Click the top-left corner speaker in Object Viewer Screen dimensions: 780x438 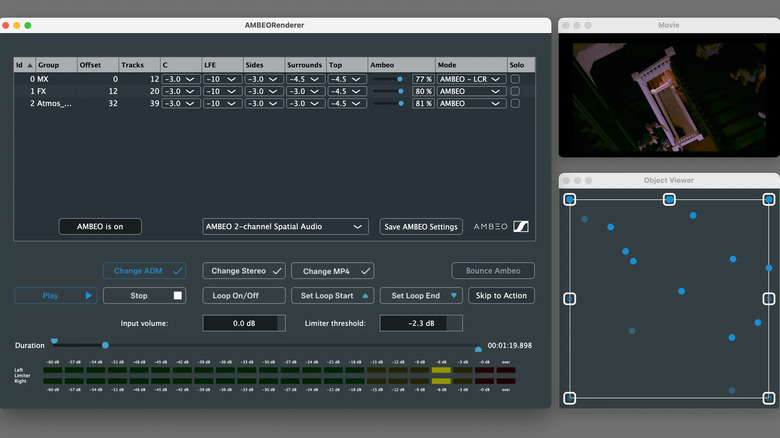pyautogui.click(x=569, y=199)
